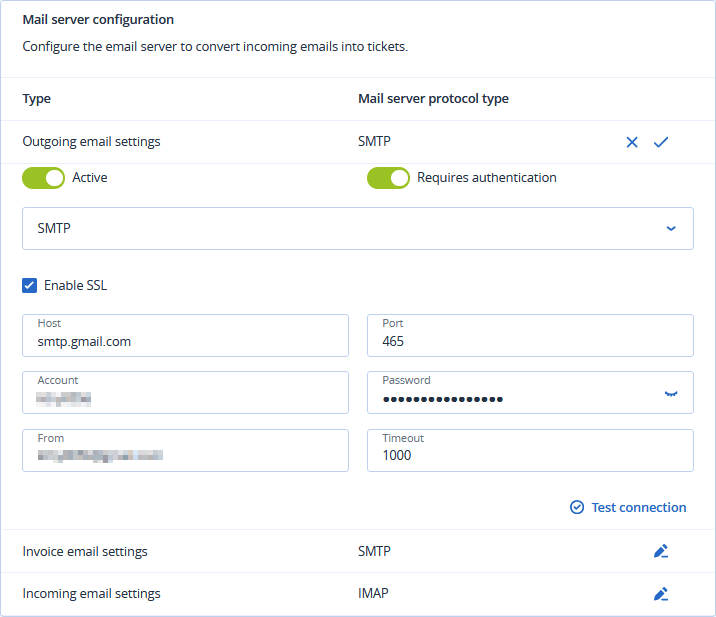Click the Timeout field showing 1000
Screen dimensions: 716x617
[x=530, y=455]
